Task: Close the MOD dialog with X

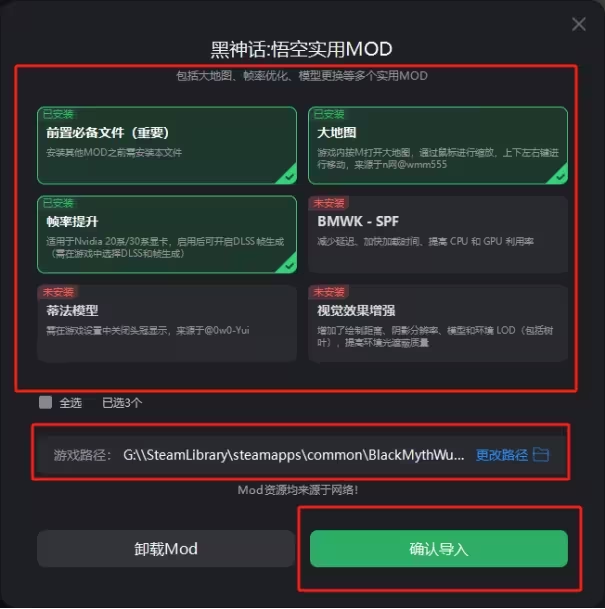Action: [x=579, y=24]
